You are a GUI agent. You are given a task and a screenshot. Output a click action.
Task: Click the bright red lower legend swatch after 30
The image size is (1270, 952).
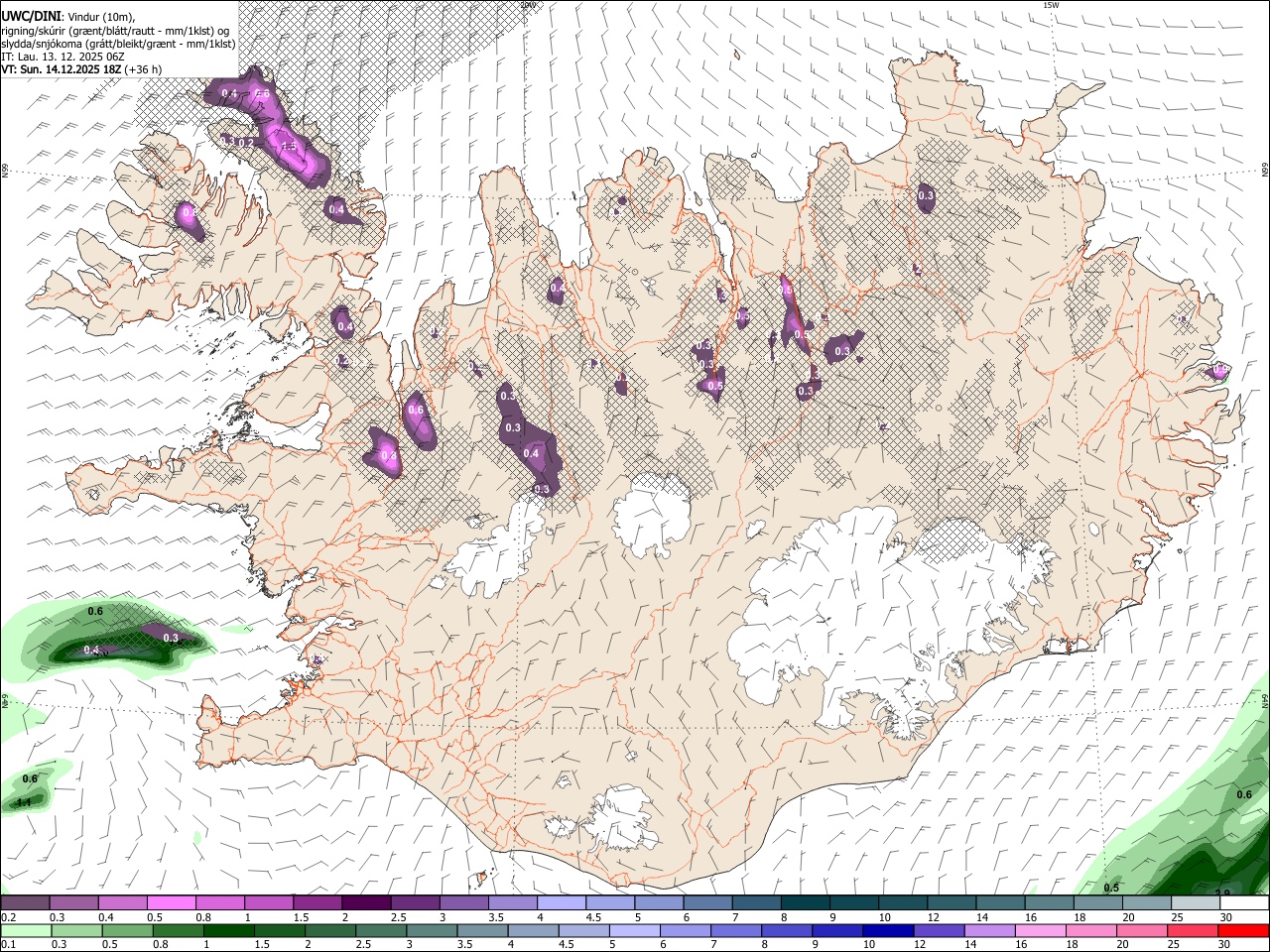tap(1244, 931)
